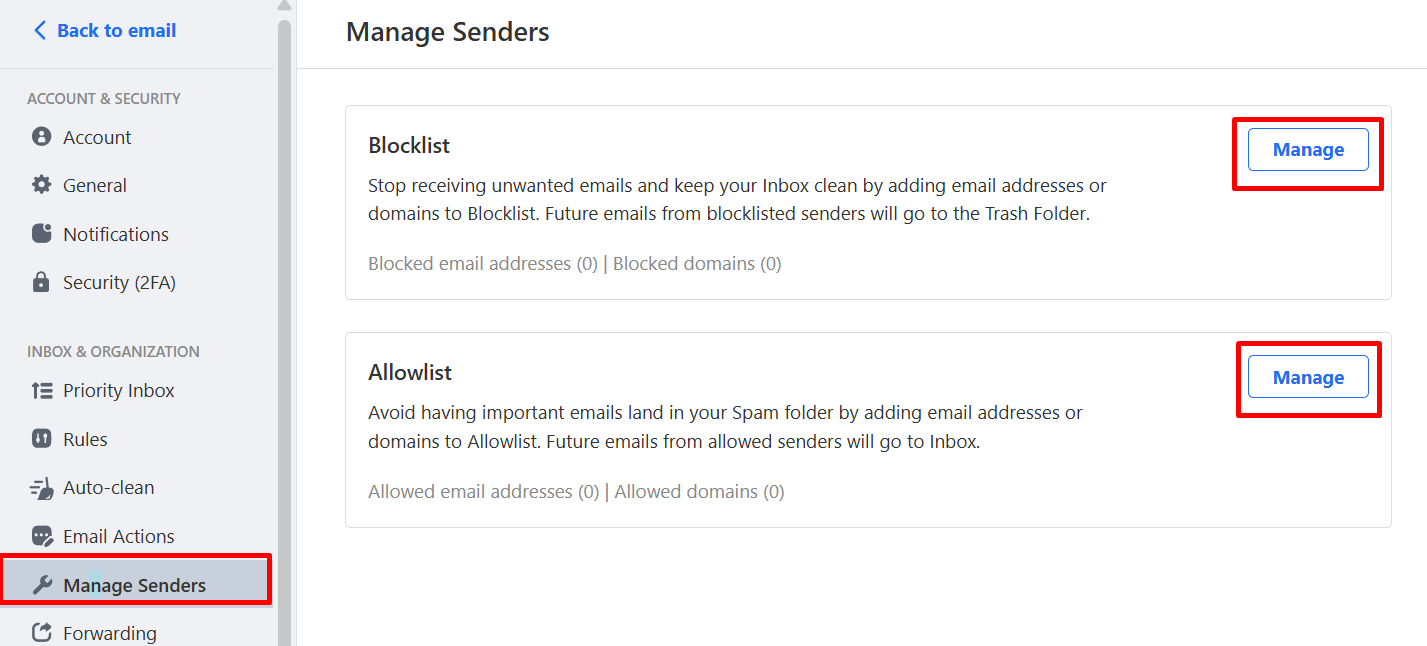Click the Auto-clean broom icon
1427x646 pixels.
[42, 488]
